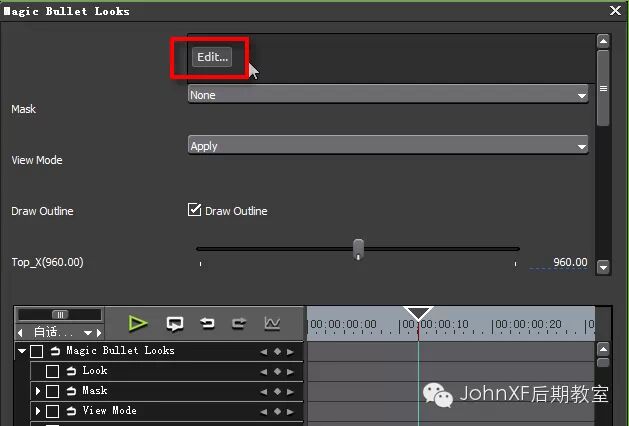Click the right arrow beside timeline scale
The height and width of the screenshot is (426, 629).
tap(99, 333)
